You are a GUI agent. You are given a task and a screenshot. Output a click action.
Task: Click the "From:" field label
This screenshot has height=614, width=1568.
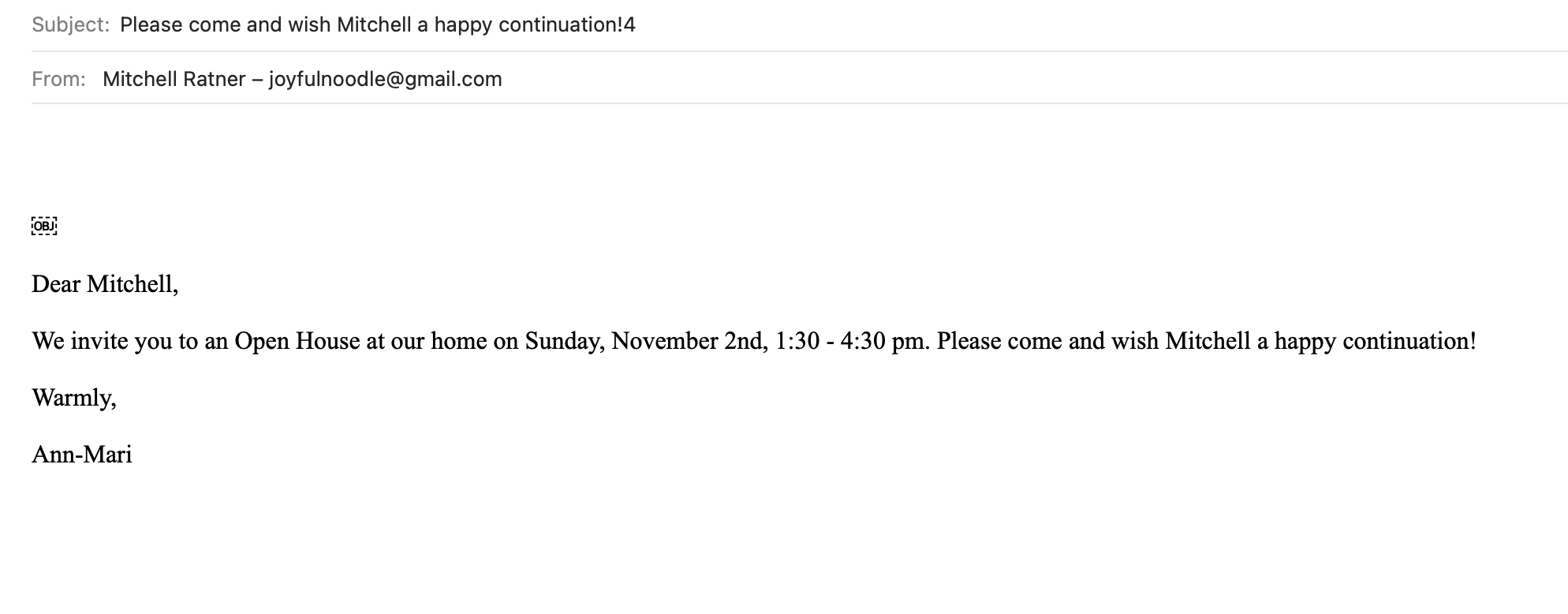coord(58,80)
